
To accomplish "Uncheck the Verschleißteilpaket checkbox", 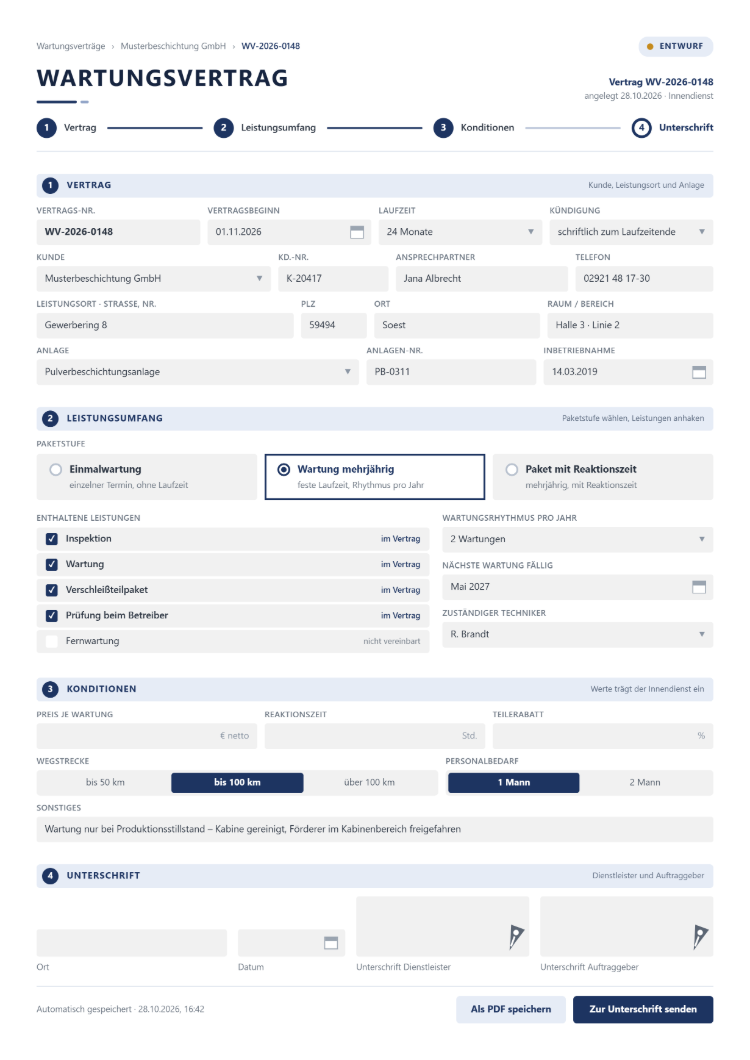I will (x=51, y=590).
